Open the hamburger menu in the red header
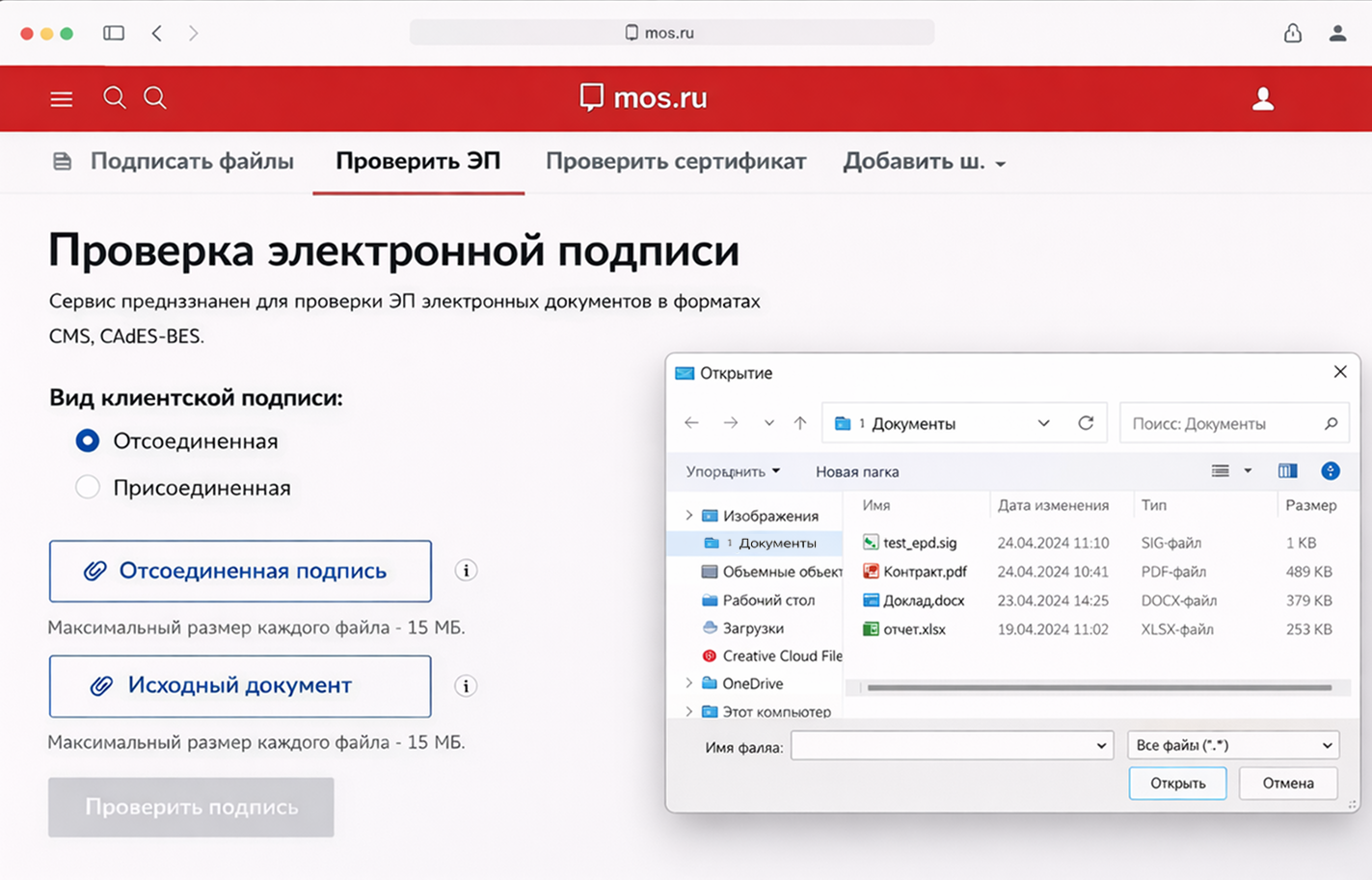The height and width of the screenshot is (880, 1372). [x=61, y=98]
